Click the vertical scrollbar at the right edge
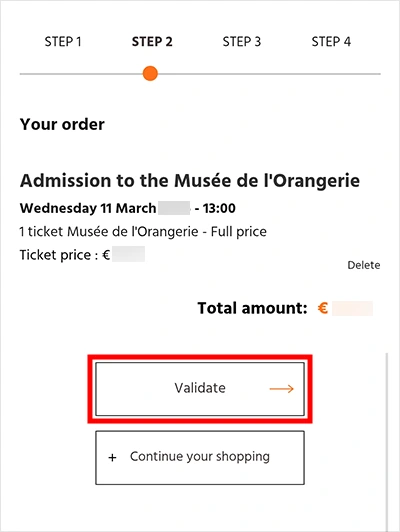The height and width of the screenshot is (532, 400). [x=387, y=441]
